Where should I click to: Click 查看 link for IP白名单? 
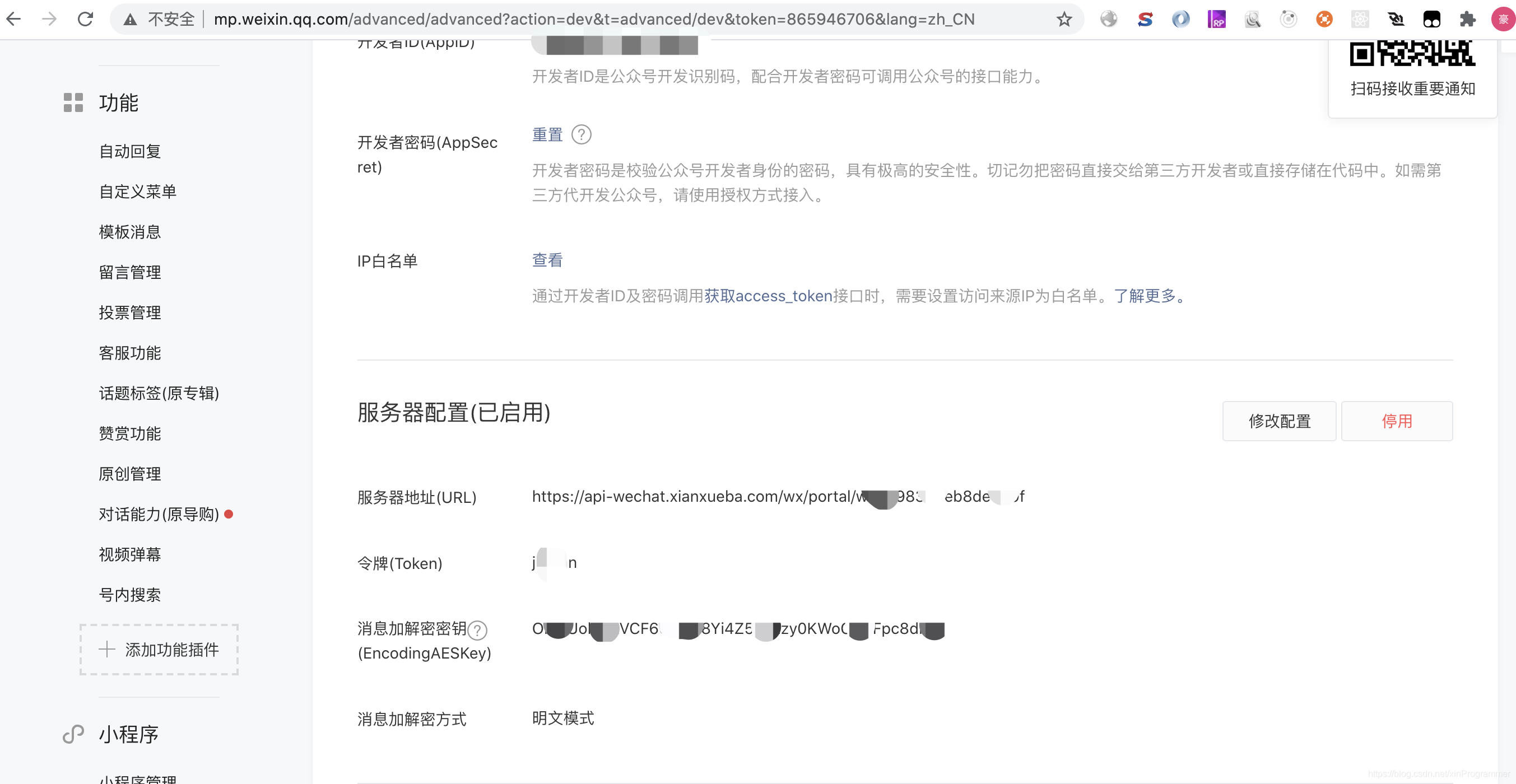point(547,260)
